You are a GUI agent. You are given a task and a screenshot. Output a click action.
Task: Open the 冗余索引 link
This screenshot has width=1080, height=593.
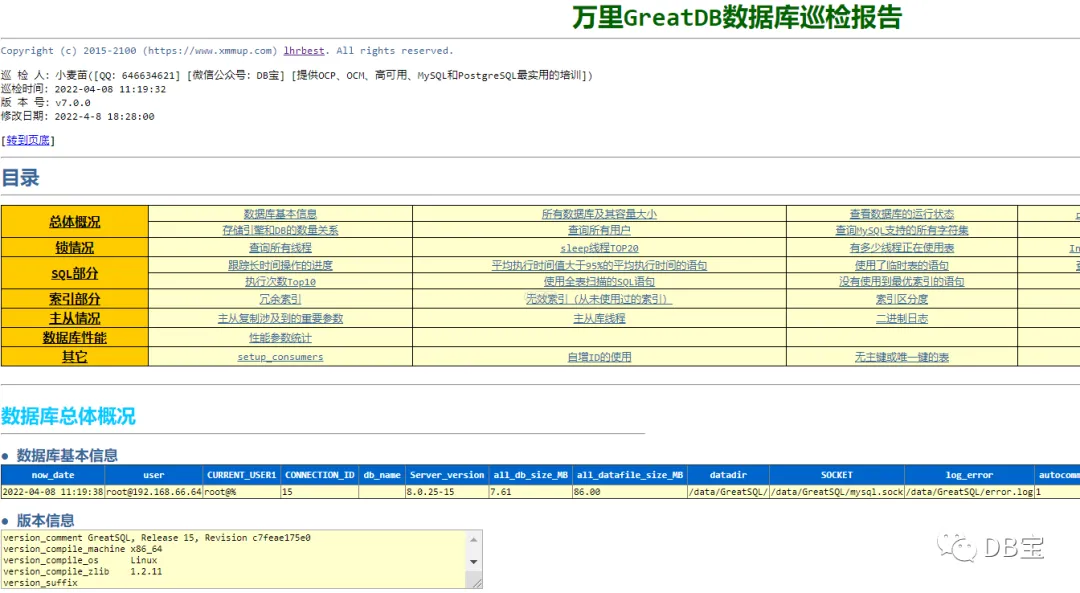280,299
